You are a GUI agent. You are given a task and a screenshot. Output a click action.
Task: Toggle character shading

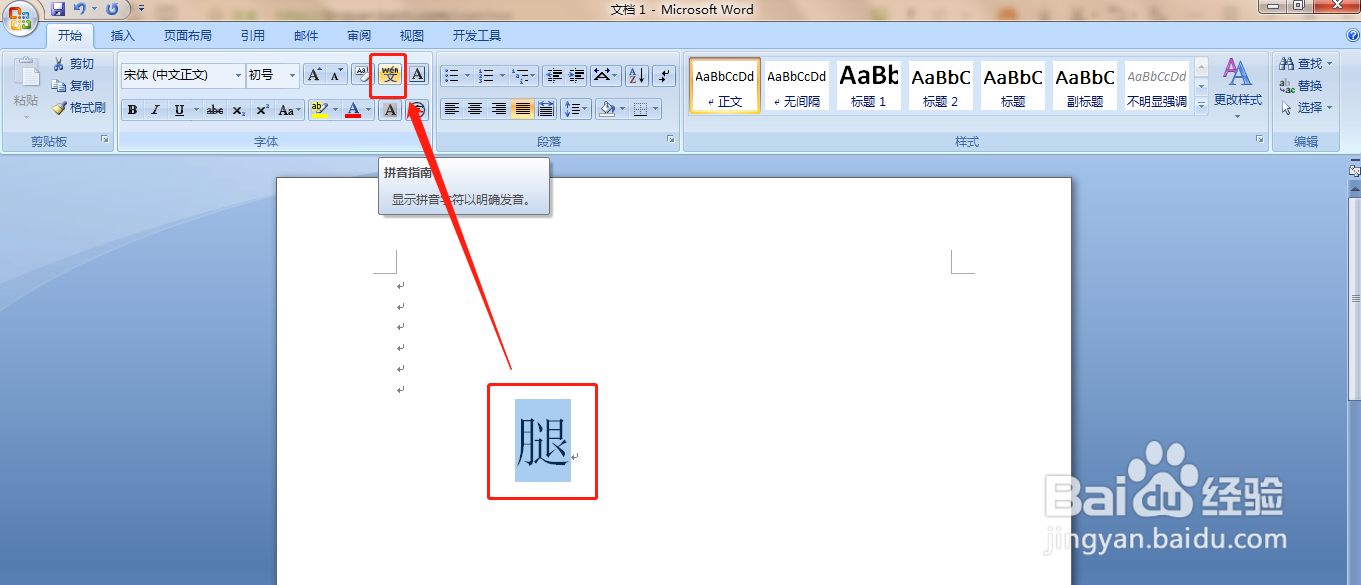click(391, 110)
